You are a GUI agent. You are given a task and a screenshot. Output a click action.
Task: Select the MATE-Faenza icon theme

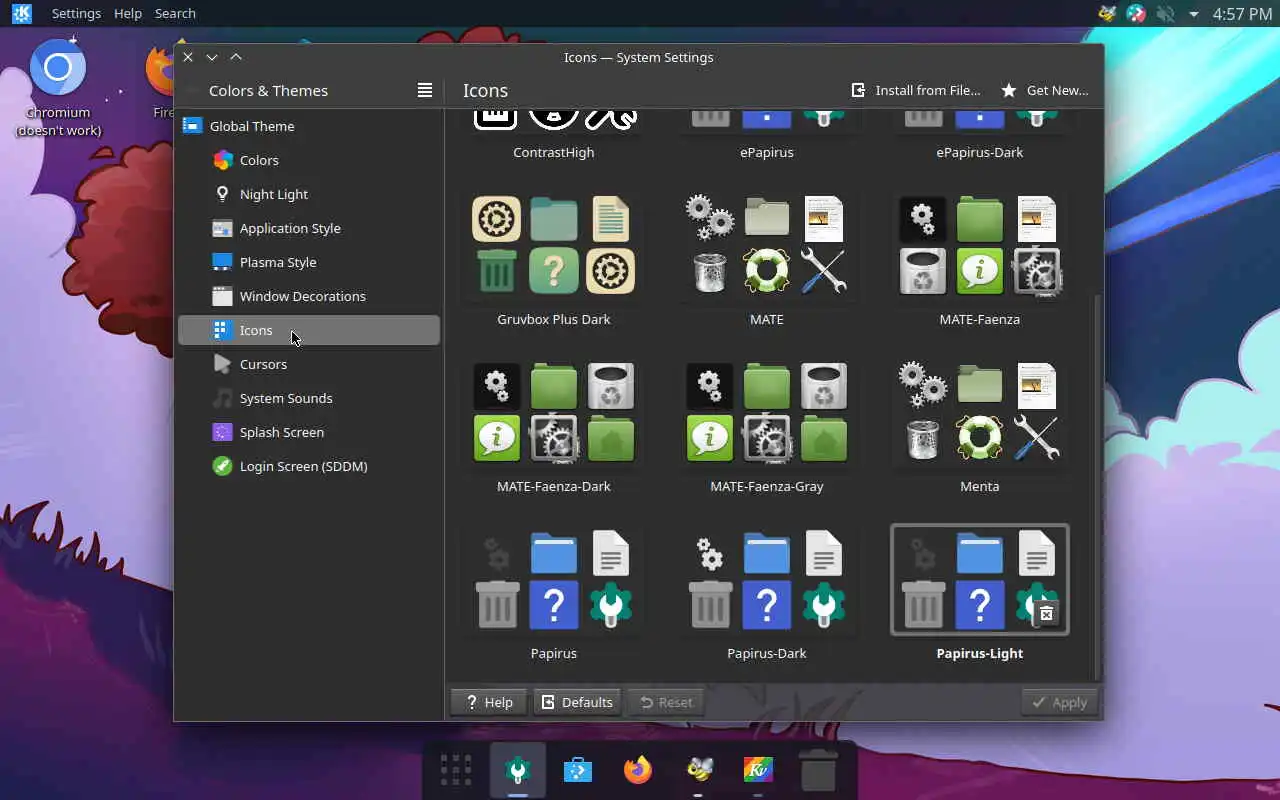(x=979, y=260)
